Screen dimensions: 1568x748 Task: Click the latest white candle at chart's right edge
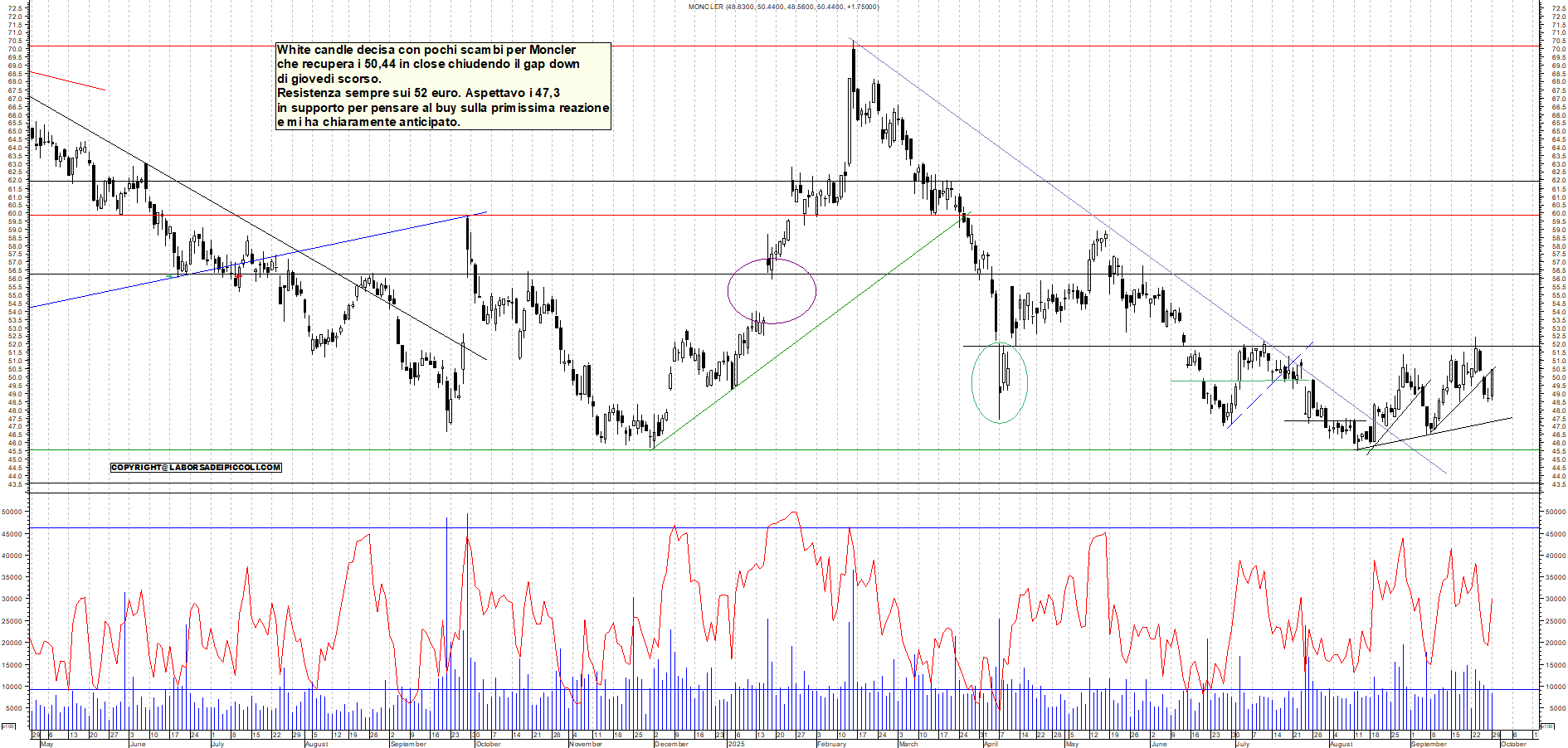pyautogui.click(x=1492, y=383)
